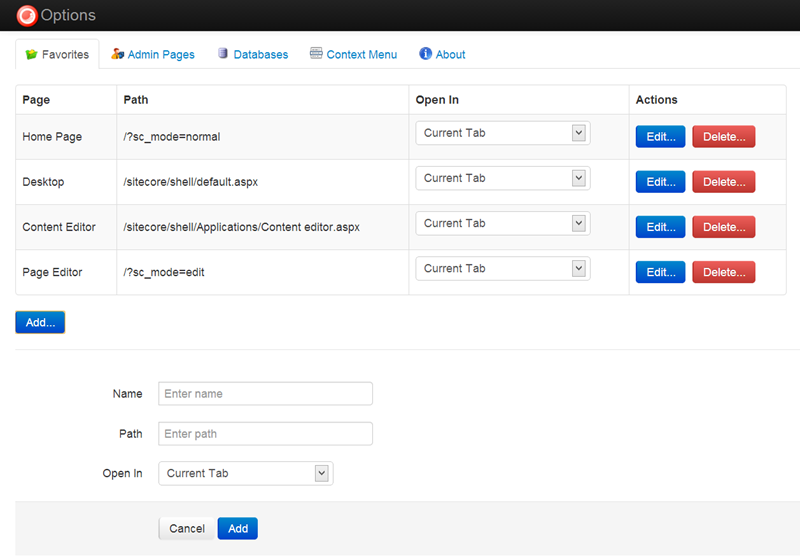Image resolution: width=800 pixels, height=558 pixels.
Task: Click the Name form label
Action: (128, 394)
